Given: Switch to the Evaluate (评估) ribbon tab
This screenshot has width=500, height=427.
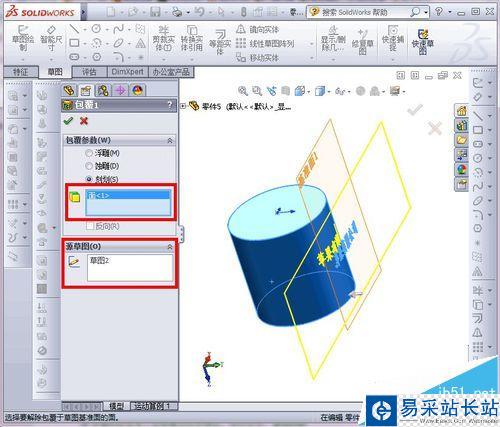Looking at the screenshot, I should (89, 72).
